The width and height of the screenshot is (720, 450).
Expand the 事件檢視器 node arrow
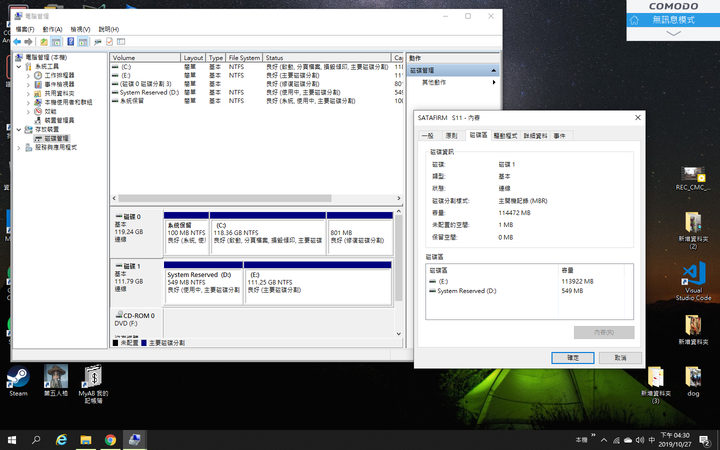coord(28,84)
